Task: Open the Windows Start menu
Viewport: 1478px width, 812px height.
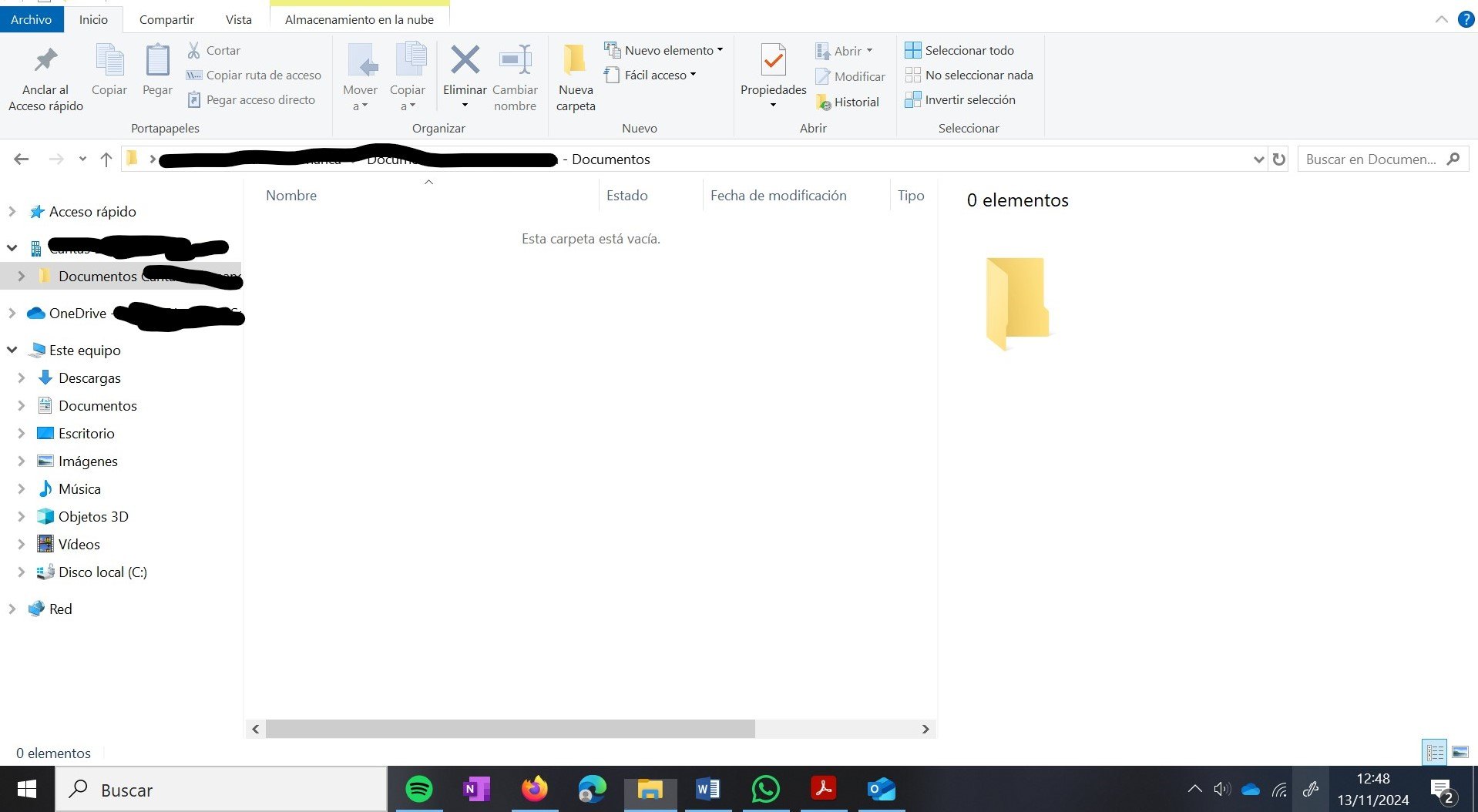Action: (27, 790)
